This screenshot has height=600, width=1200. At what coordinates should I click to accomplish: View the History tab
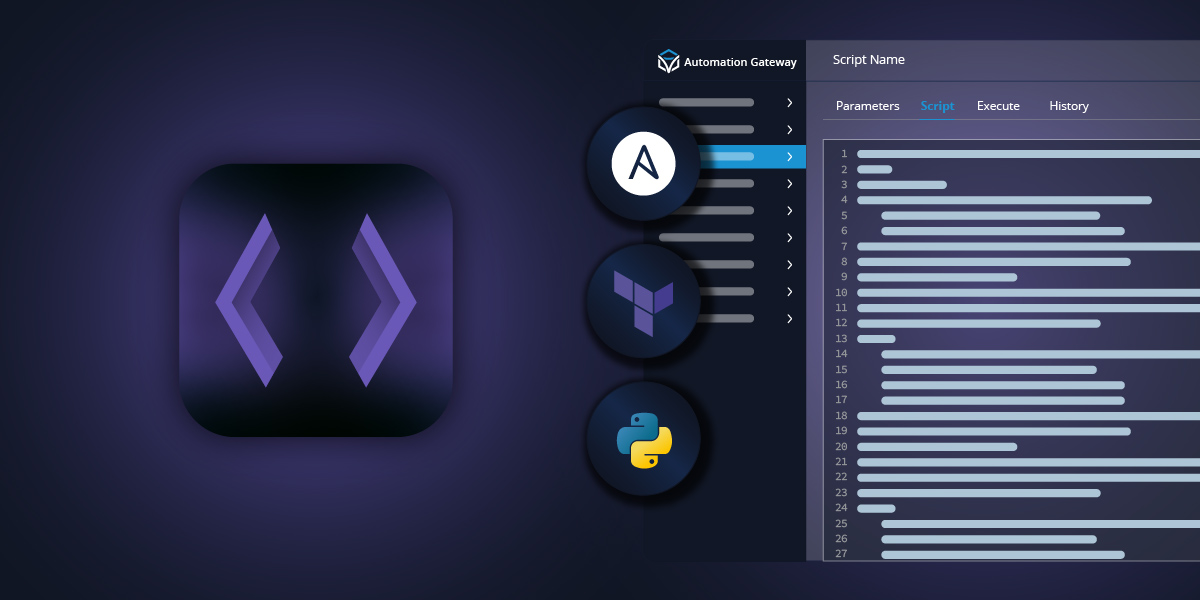[1068, 106]
